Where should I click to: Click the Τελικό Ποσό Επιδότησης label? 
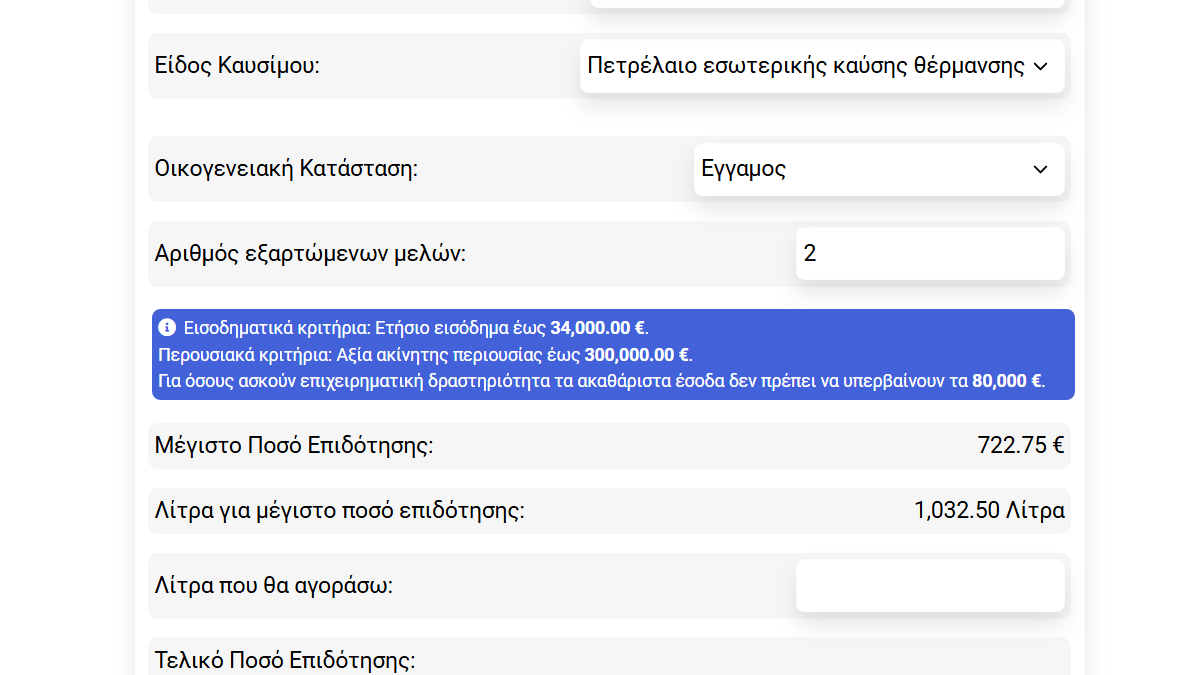click(x=285, y=660)
